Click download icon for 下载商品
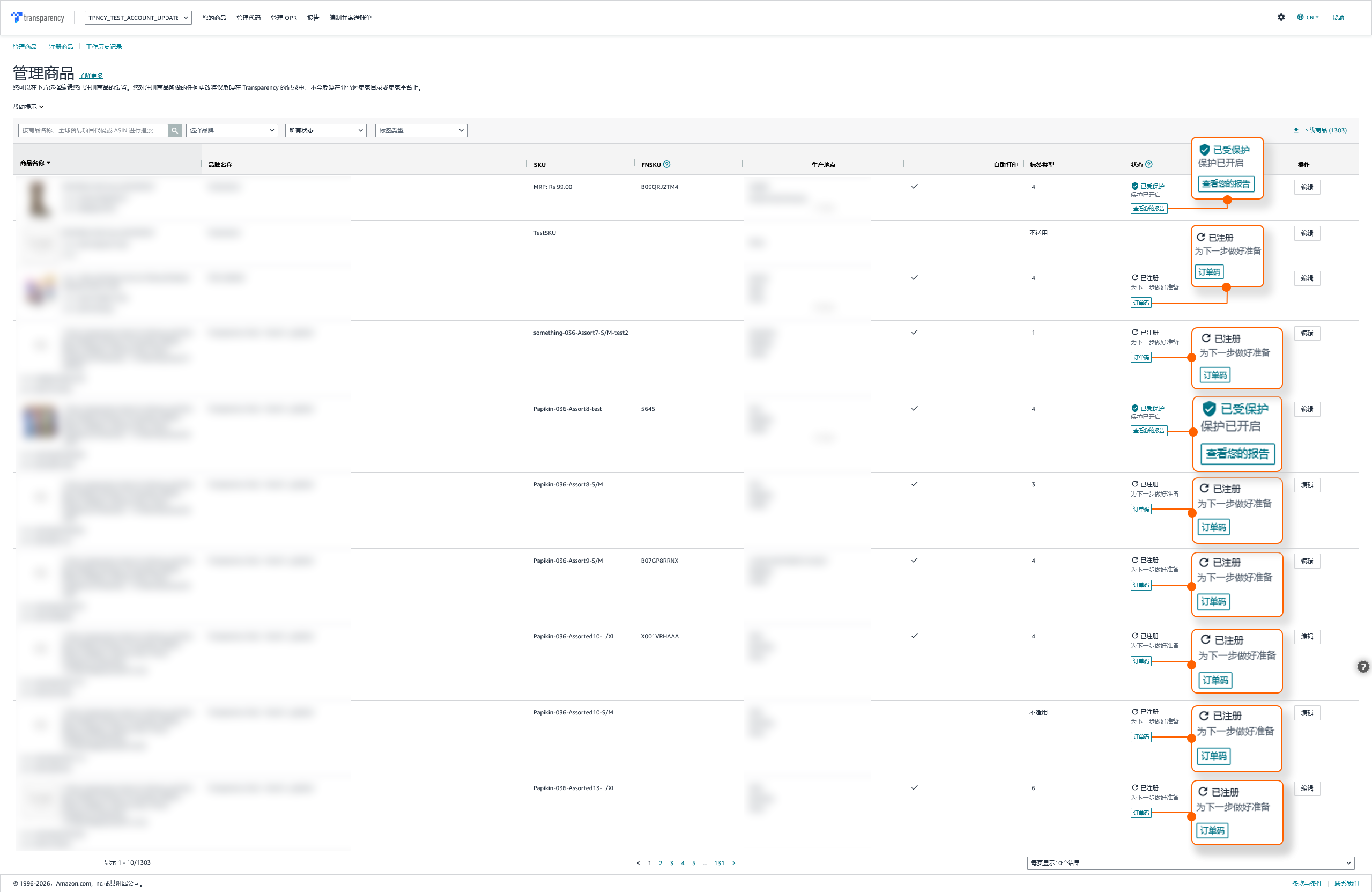 coord(1296,130)
